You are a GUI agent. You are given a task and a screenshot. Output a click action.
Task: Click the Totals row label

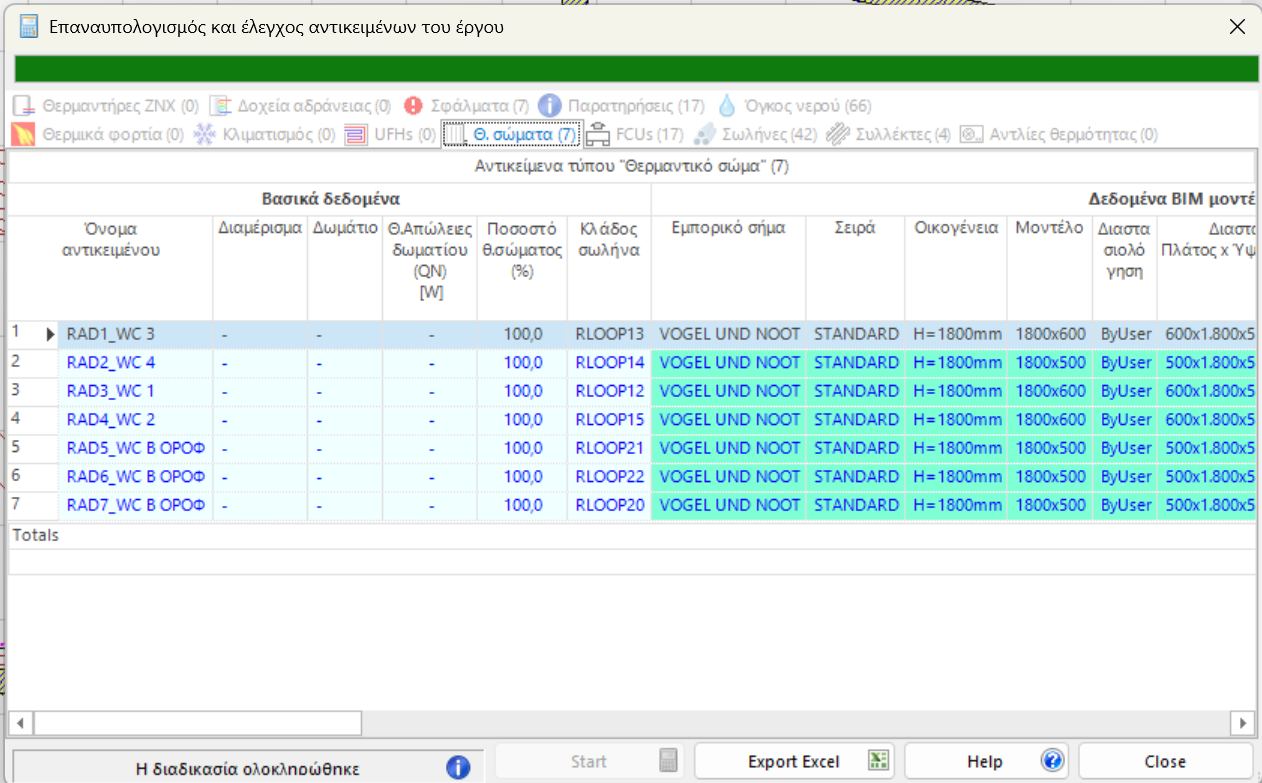35,536
